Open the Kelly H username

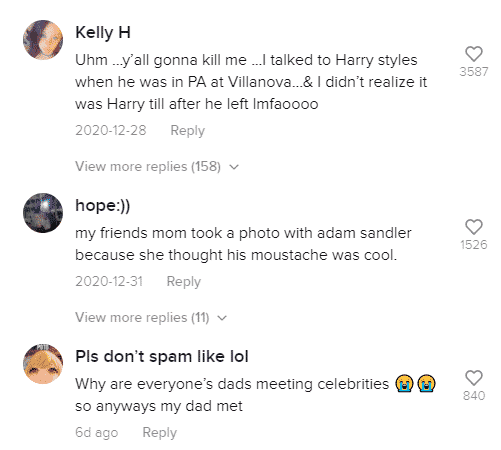tap(103, 33)
